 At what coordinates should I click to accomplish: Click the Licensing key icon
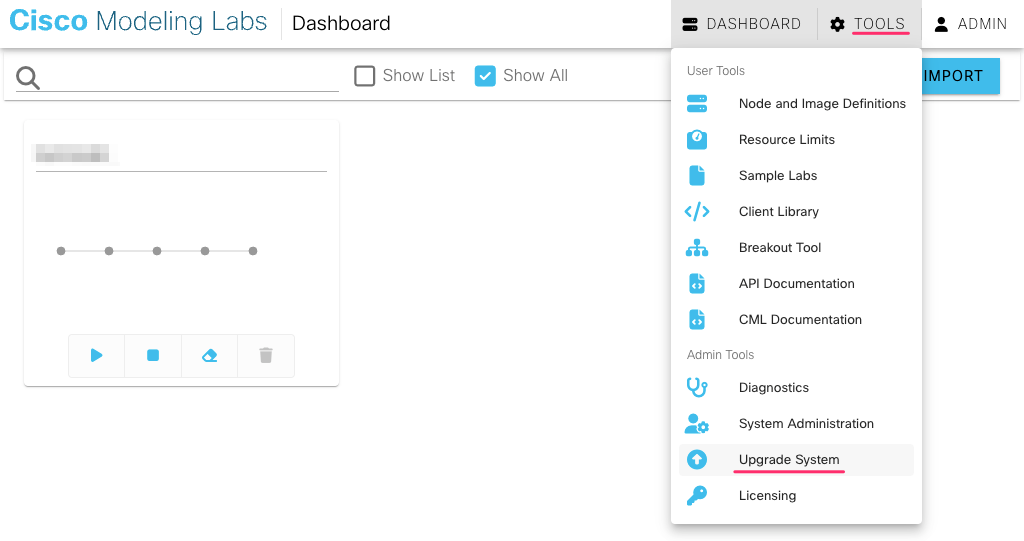click(697, 496)
